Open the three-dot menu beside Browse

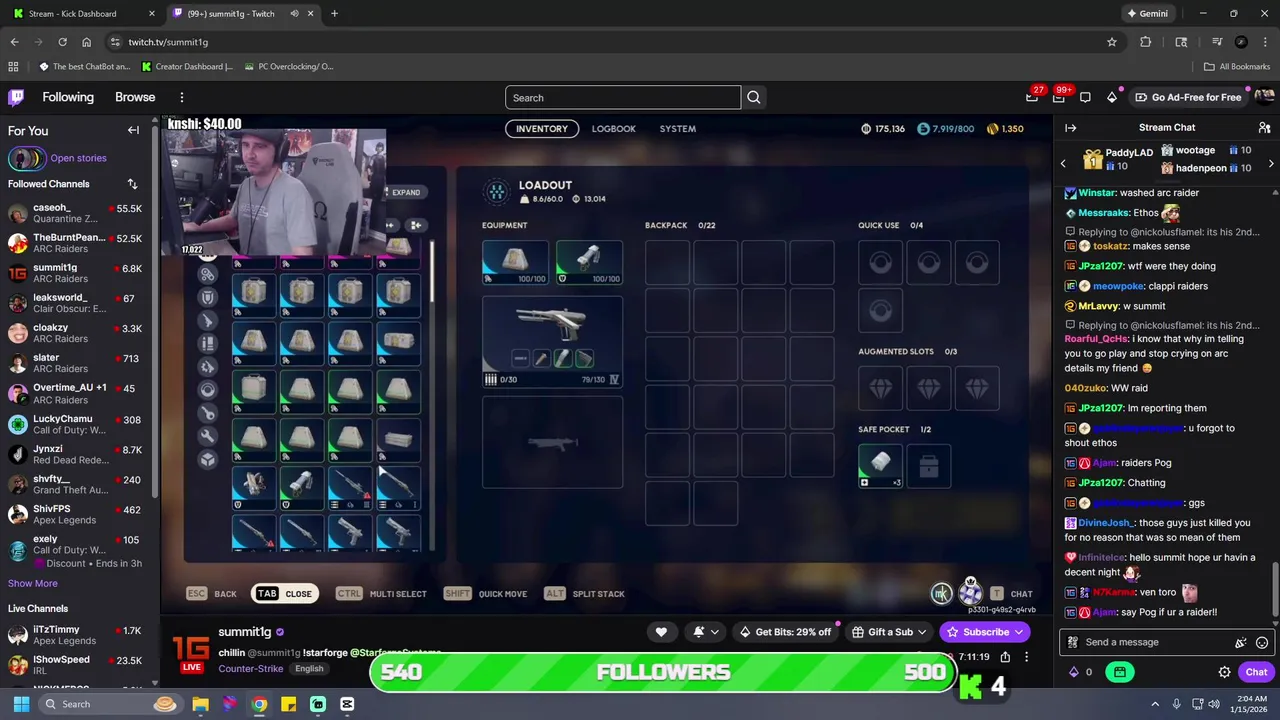pyautogui.click(x=181, y=97)
